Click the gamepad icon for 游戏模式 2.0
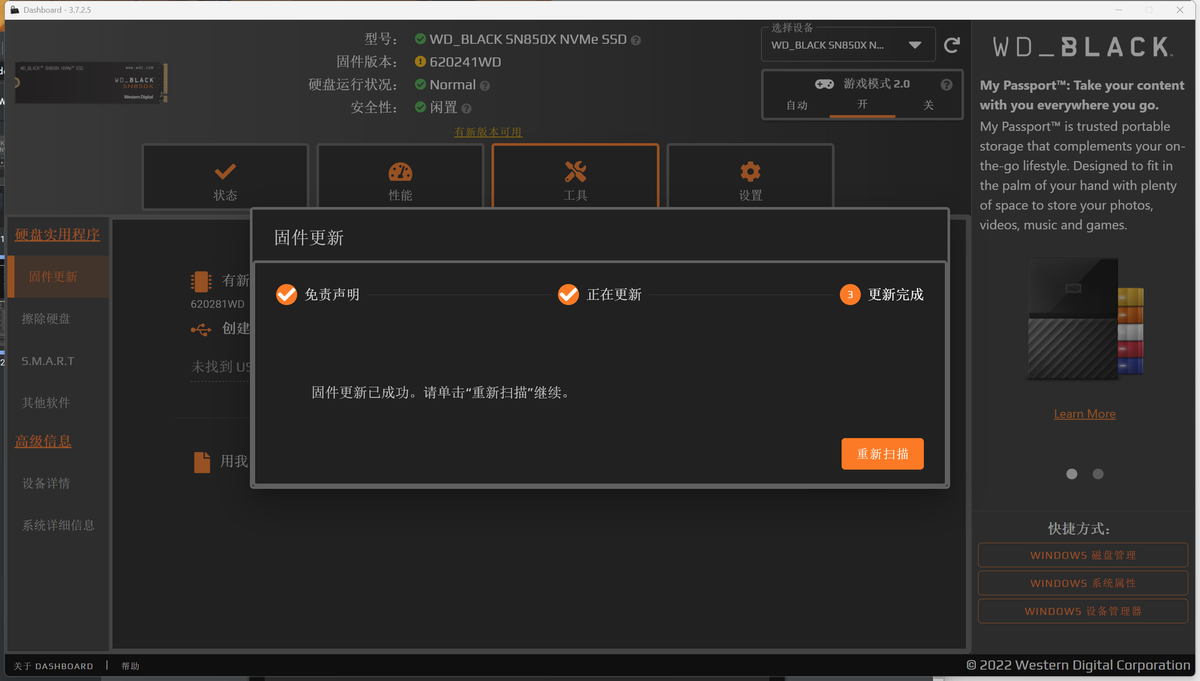The width and height of the screenshot is (1200, 681). [x=824, y=84]
